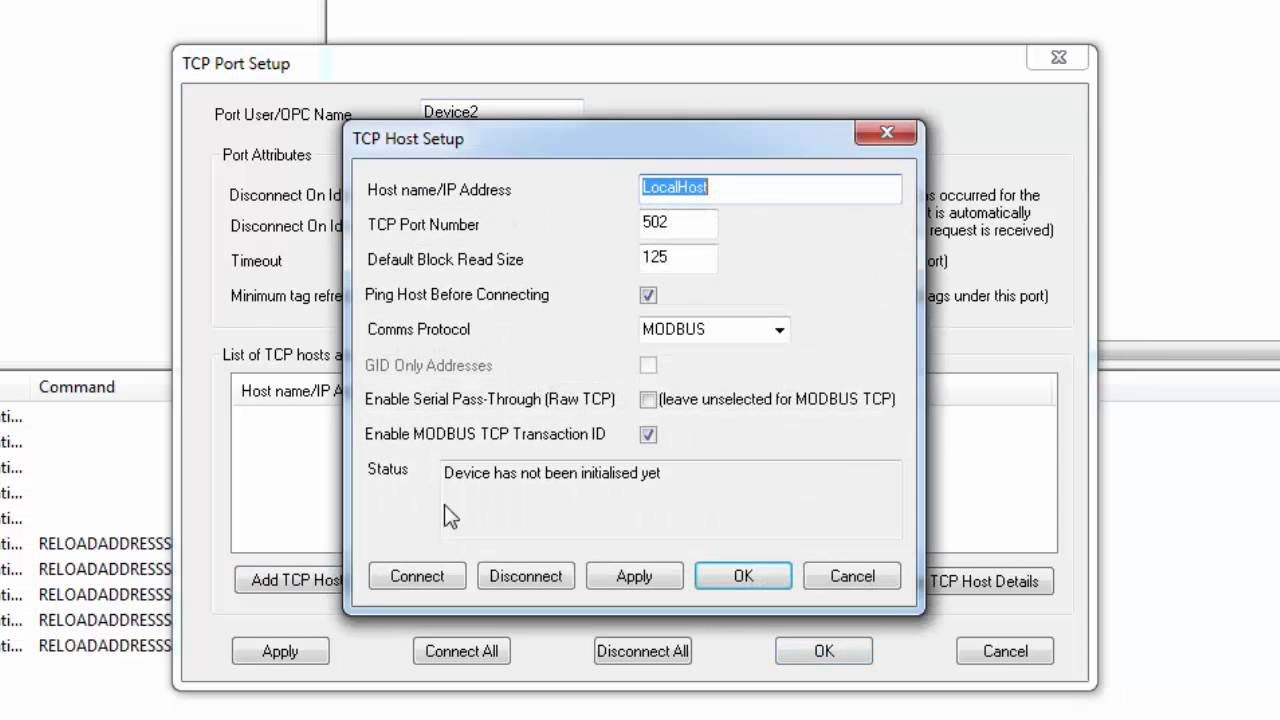Click Connect All in TCP Port Setup
This screenshot has width=1280, height=720.
tap(461, 651)
